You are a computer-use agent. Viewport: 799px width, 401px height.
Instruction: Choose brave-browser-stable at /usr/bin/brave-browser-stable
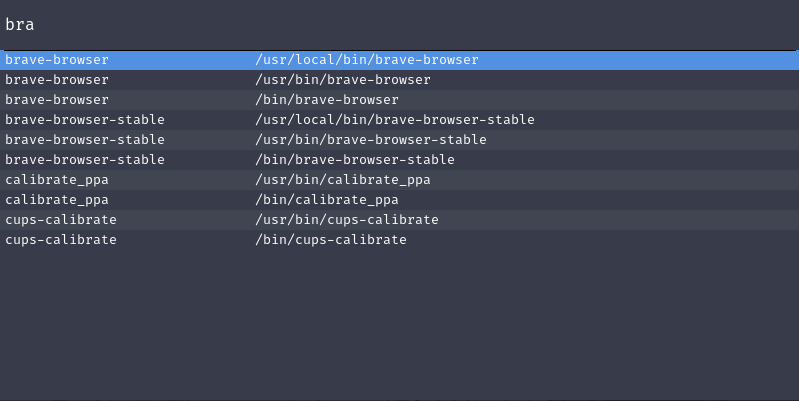pos(400,140)
